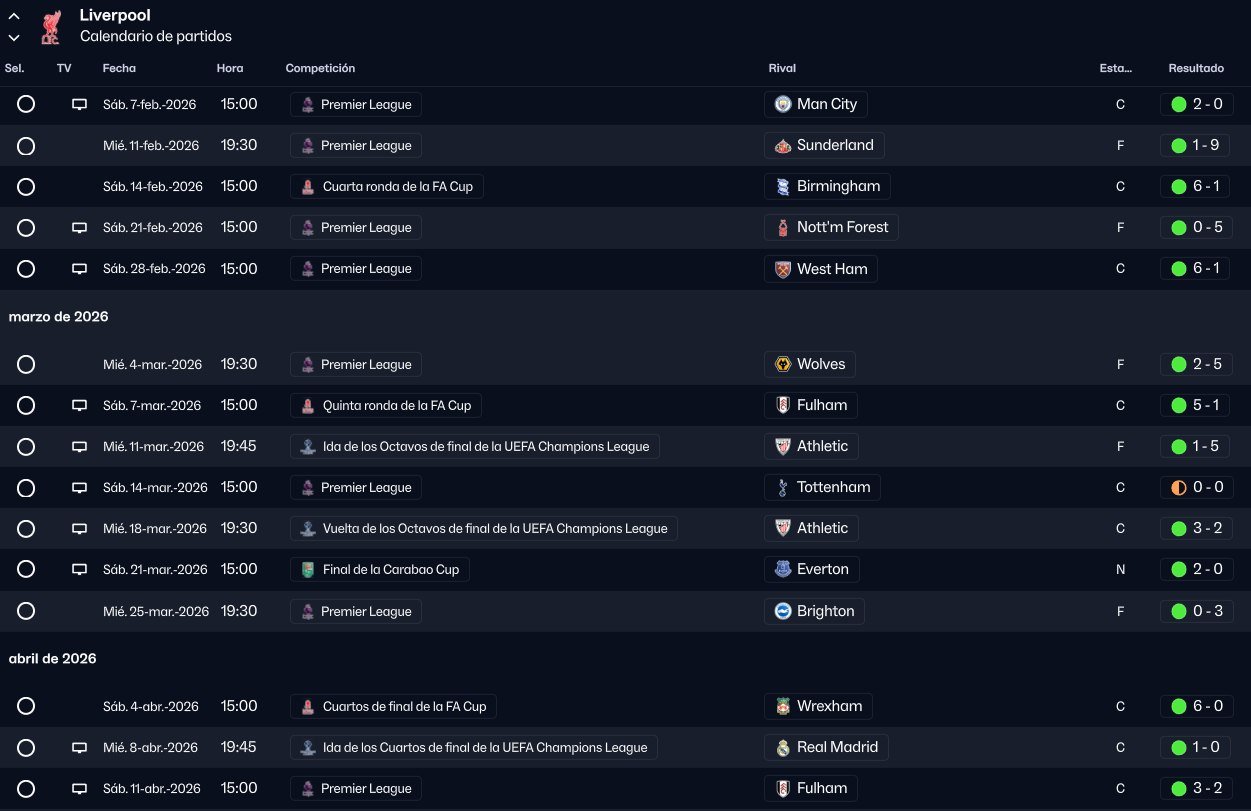Click the Liverpool club crest icon
The height and width of the screenshot is (811, 1251).
tap(50, 27)
